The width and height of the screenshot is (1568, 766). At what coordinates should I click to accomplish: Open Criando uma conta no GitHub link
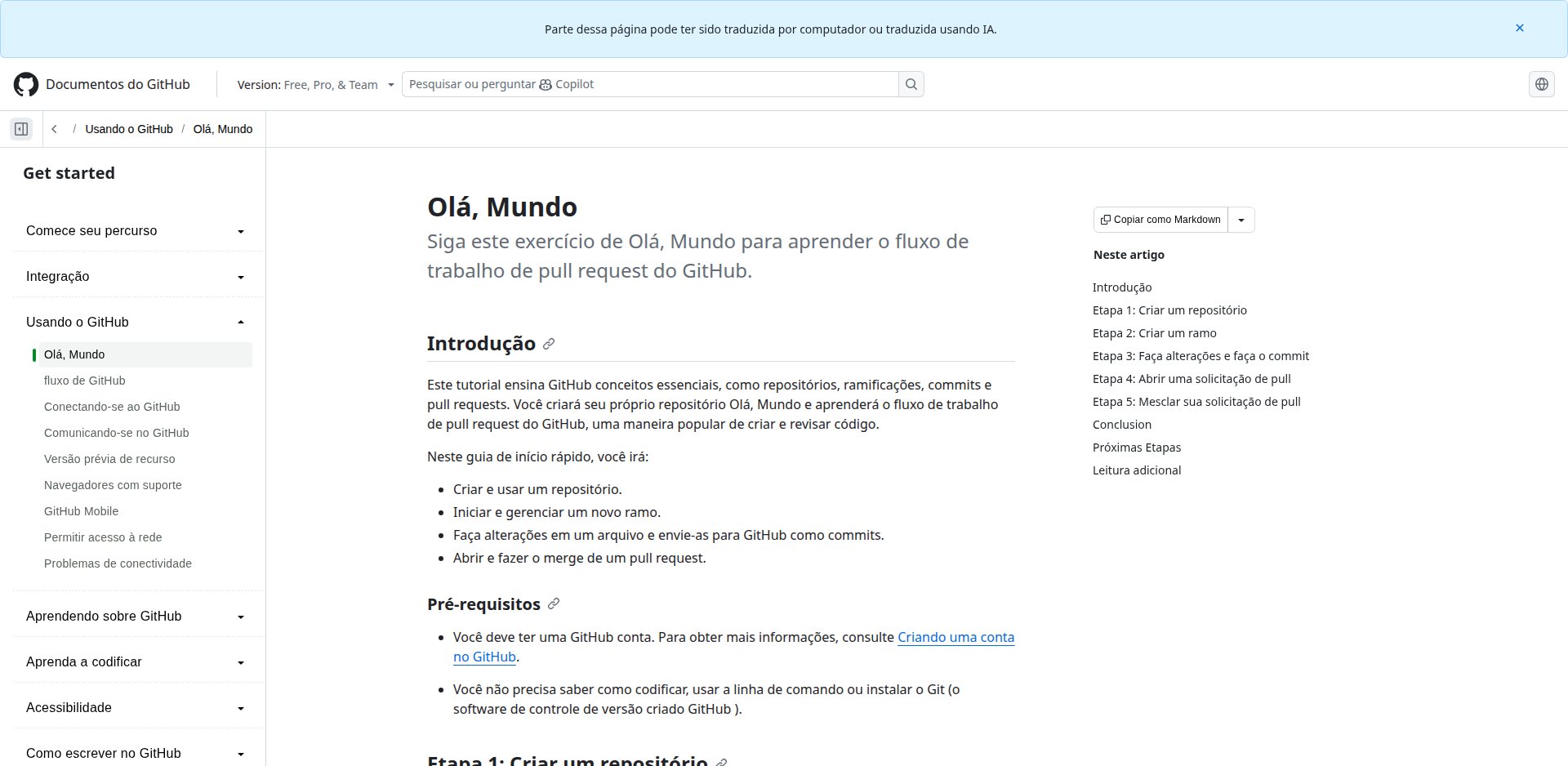(x=955, y=637)
